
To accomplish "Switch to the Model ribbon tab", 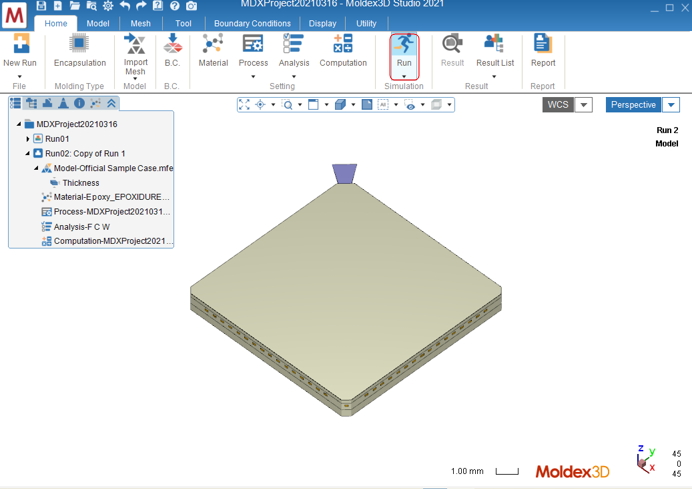I will coord(98,23).
